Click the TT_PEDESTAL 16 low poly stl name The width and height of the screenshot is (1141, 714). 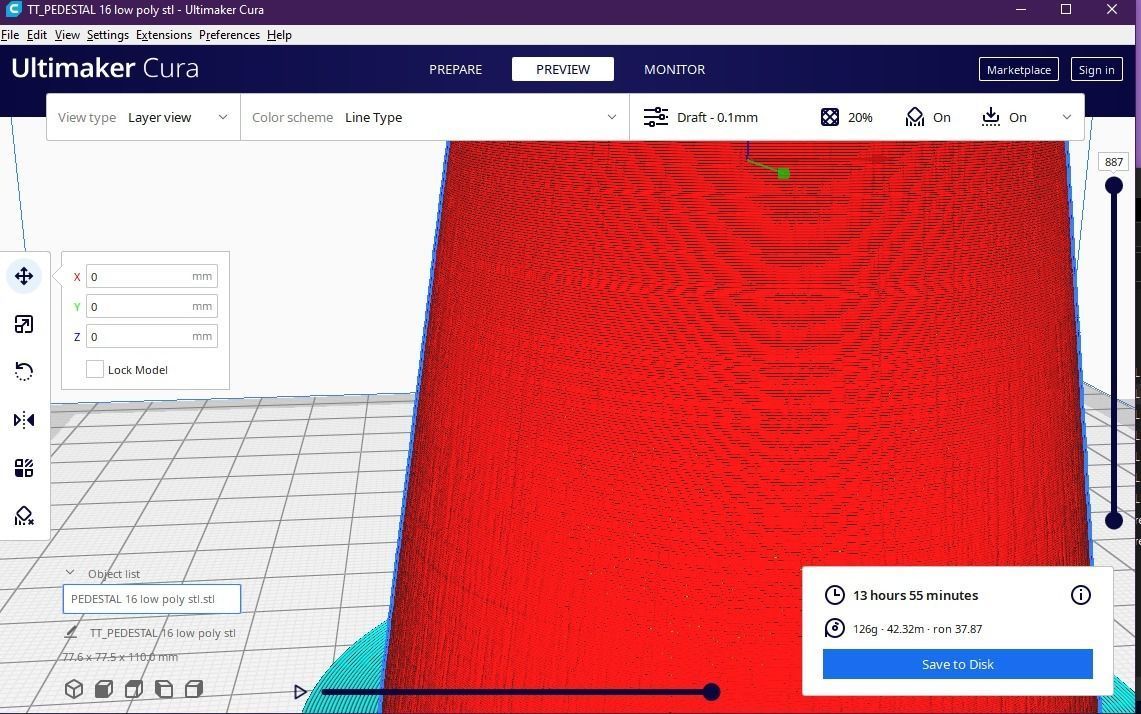pos(162,632)
